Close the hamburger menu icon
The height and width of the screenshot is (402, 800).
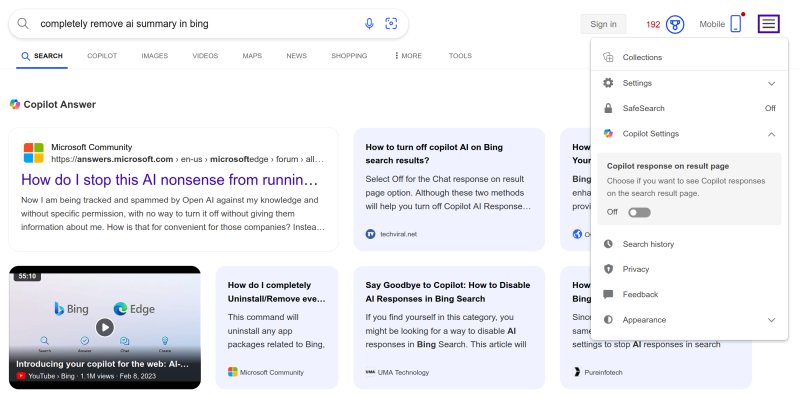pyautogui.click(x=768, y=23)
